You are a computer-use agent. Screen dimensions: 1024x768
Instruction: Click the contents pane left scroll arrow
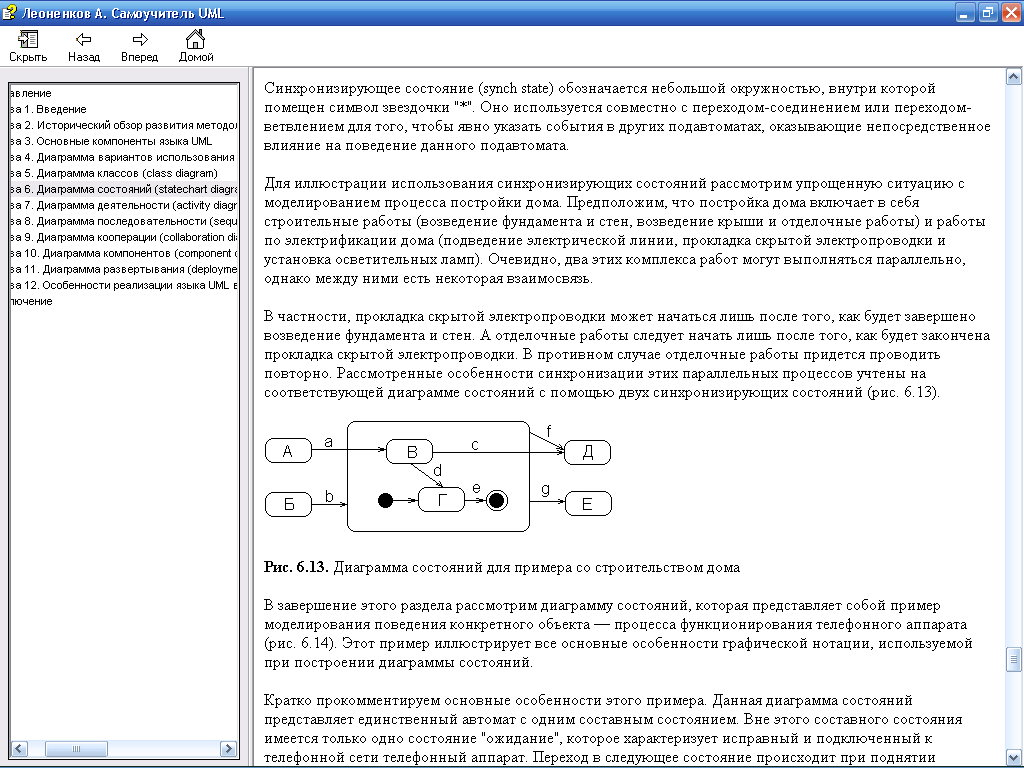[19, 748]
